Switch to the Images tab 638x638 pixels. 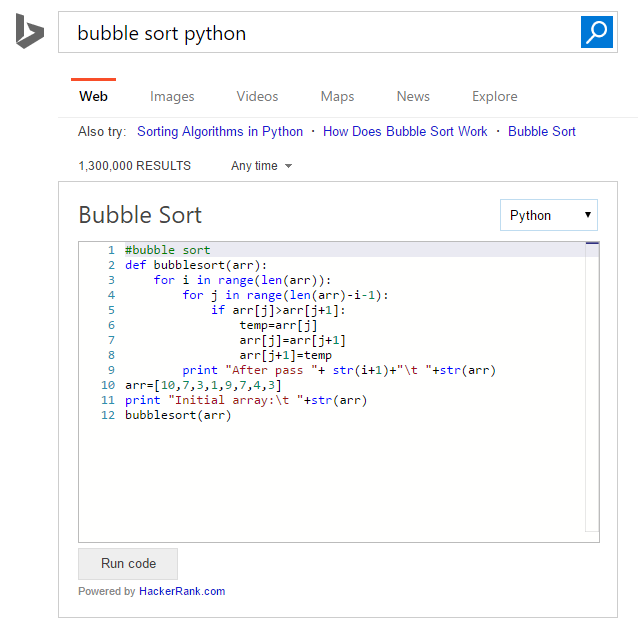click(x=172, y=97)
